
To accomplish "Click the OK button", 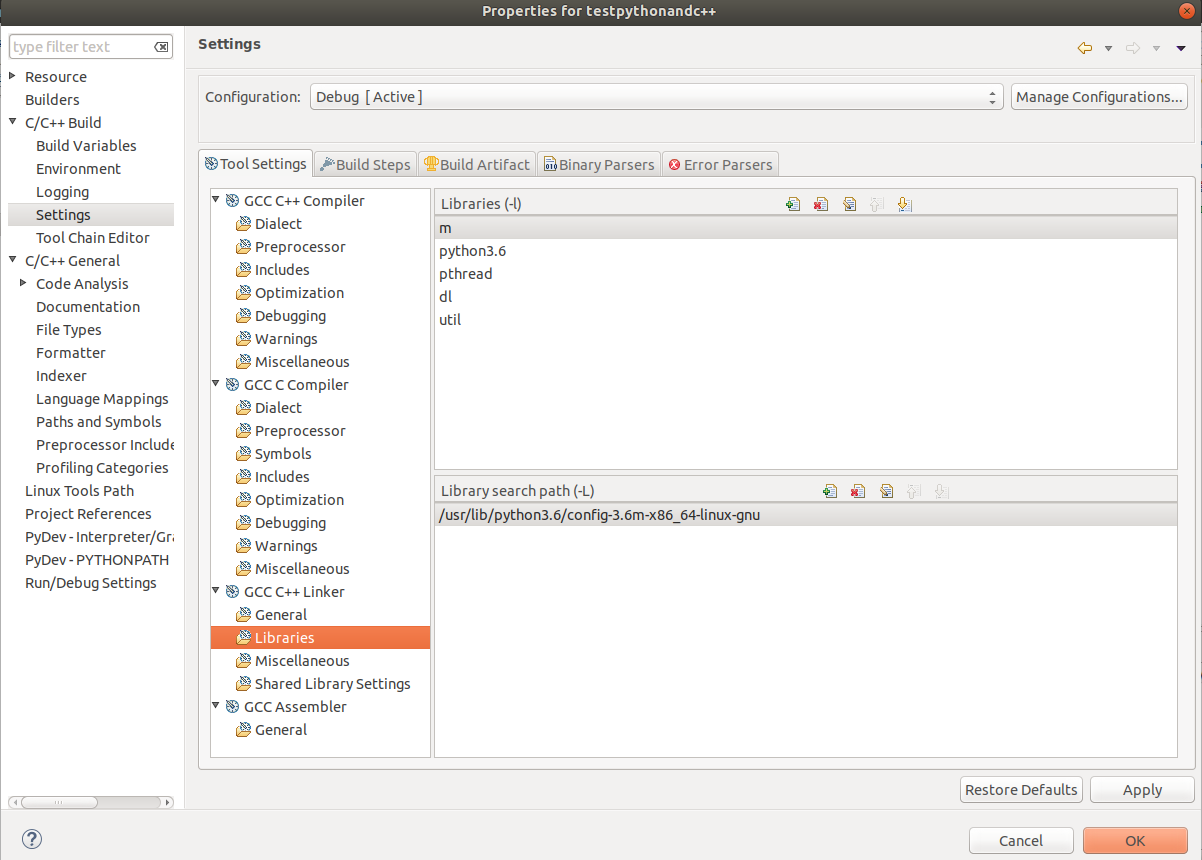I will [1135, 841].
